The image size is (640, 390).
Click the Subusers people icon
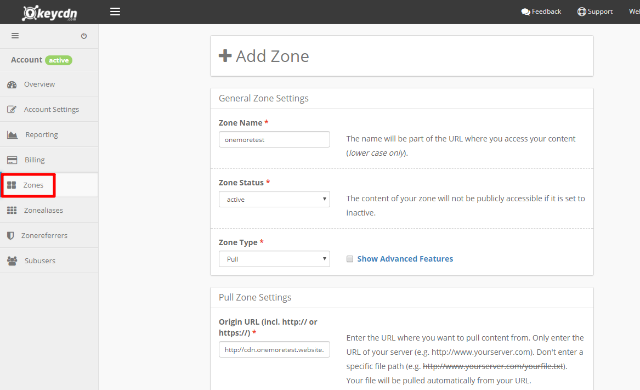(12, 261)
